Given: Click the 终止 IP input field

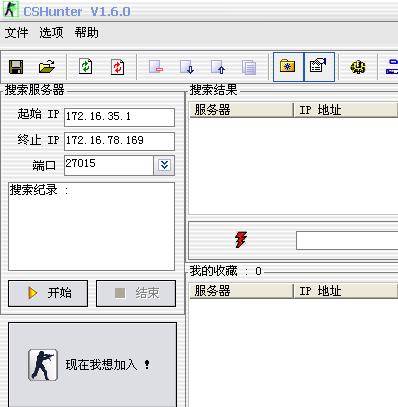Looking at the screenshot, I should pyautogui.click(x=119, y=141).
